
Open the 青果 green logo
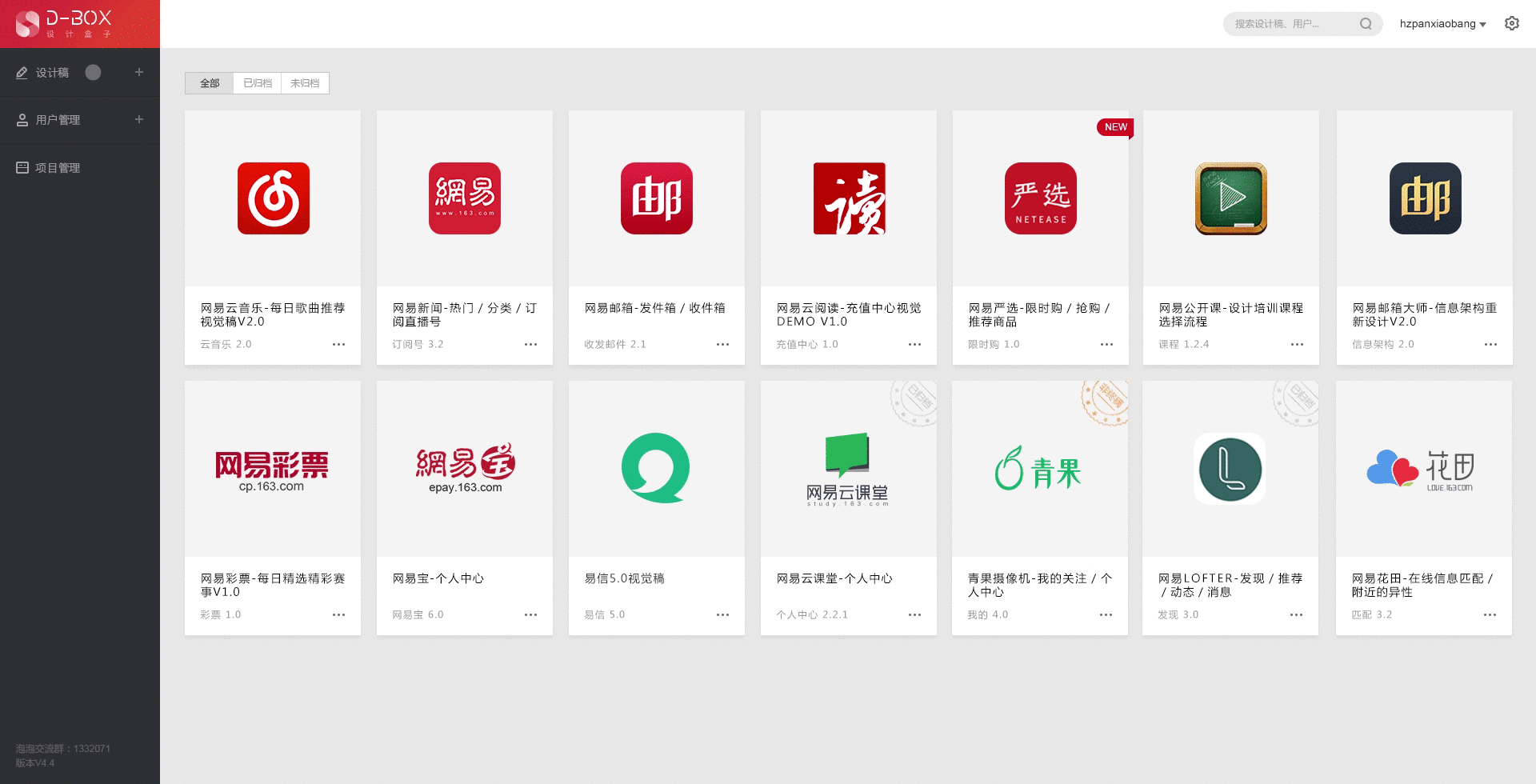click(x=1038, y=469)
